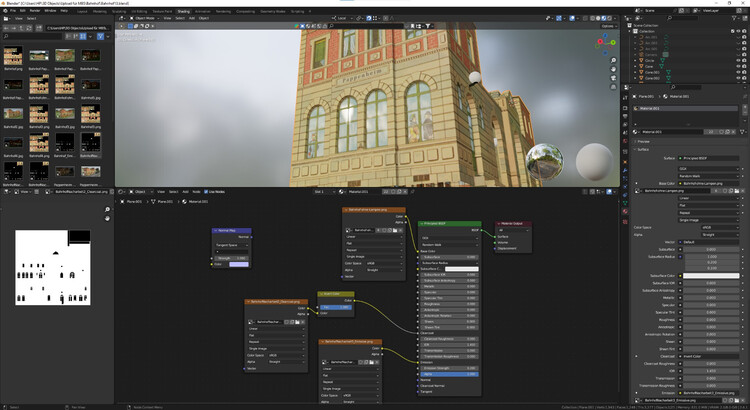750x410 pixels.
Task: Enable file browser filter funnel icon
Action: point(100,36)
